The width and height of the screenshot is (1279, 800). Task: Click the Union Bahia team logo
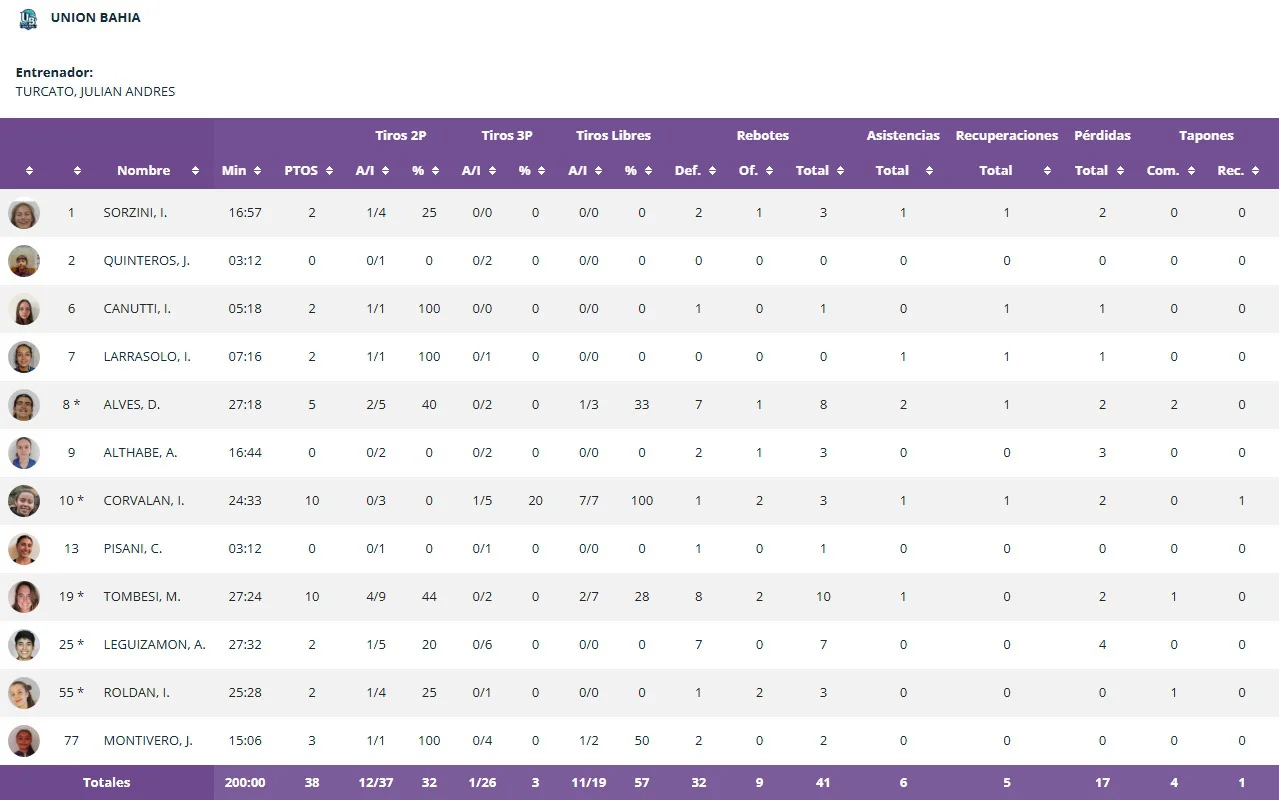[x=28, y=19]
